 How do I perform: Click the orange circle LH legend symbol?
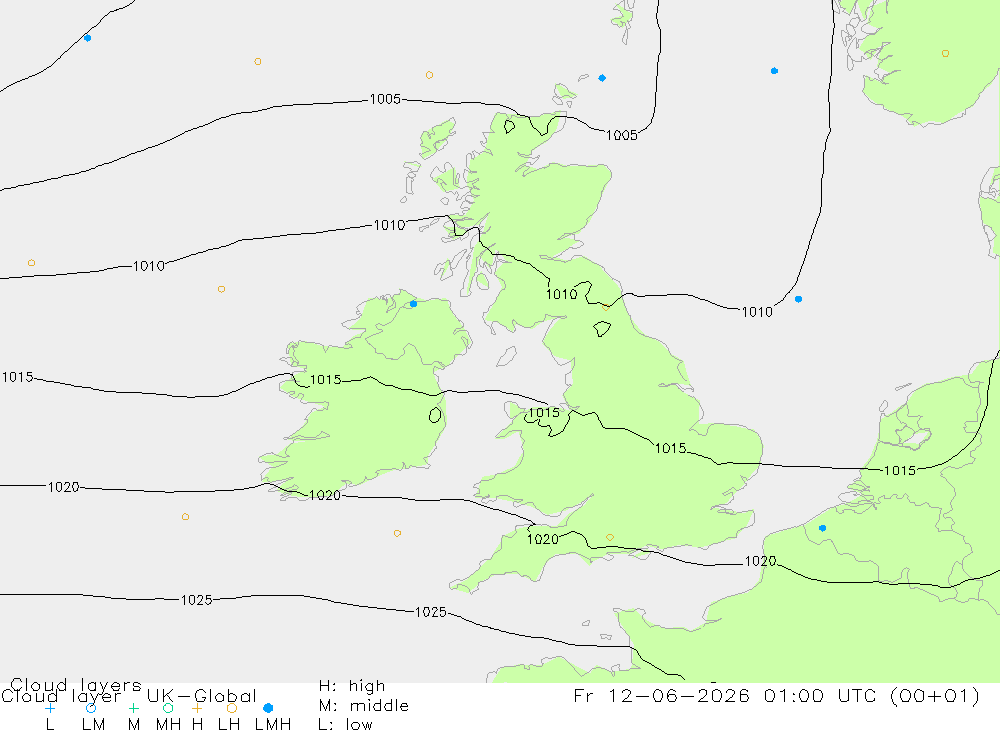[x=232, y=708]
